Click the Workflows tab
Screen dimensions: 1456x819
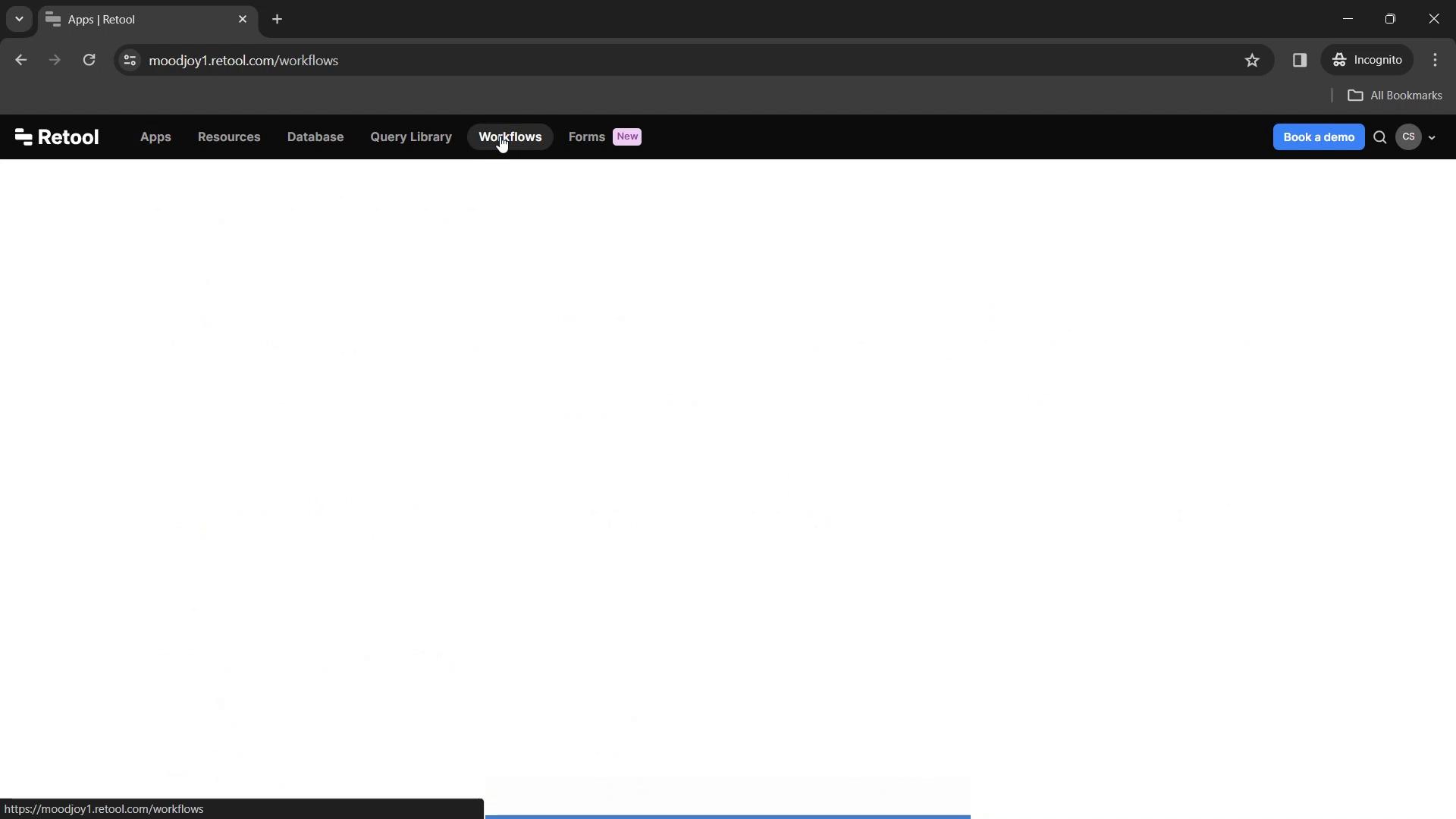pos(510,136)
